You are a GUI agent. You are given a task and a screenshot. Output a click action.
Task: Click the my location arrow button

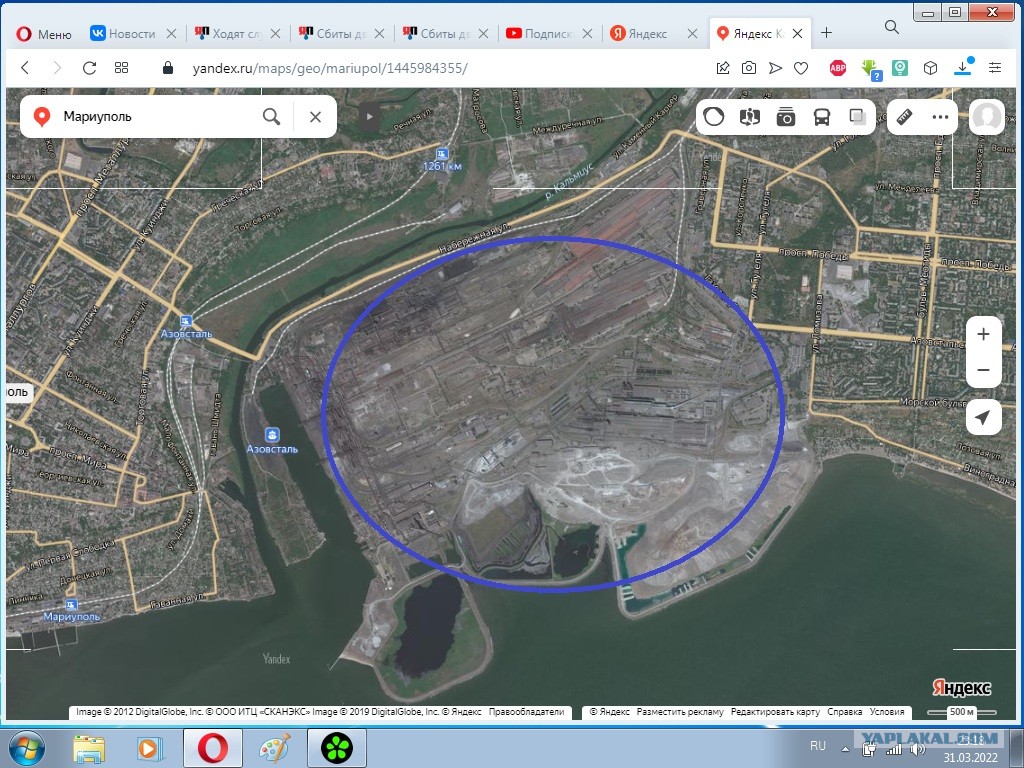(984, 417)
